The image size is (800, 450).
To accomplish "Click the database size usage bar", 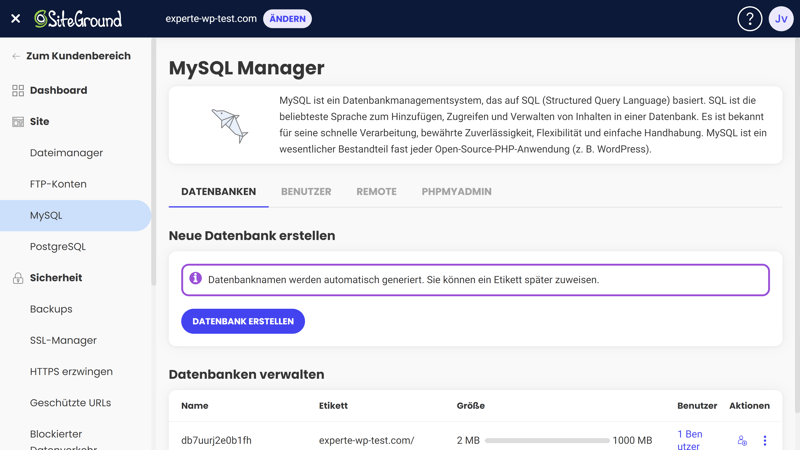I will pos(547,440).
